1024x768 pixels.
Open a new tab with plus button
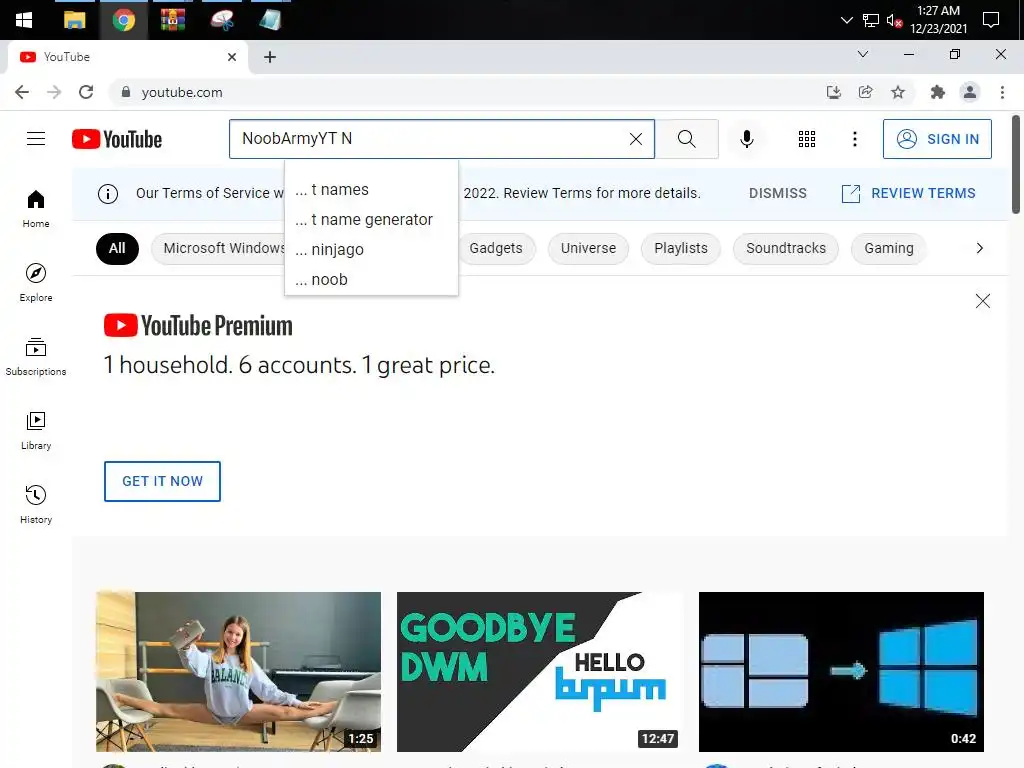coord(270,57)
